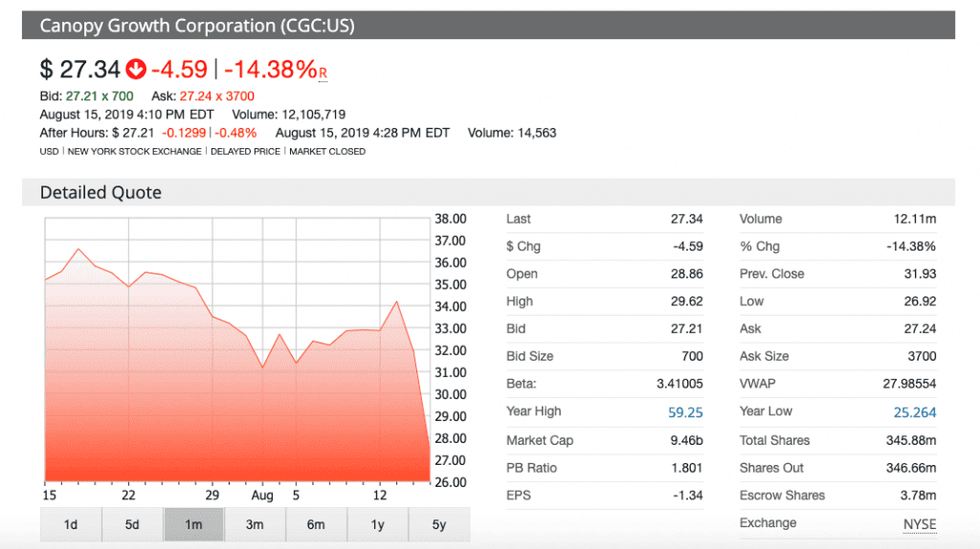Open the 1y chart view
This screenshot has width=980, height=549.
pyautogui.click(x=377, y=524)
